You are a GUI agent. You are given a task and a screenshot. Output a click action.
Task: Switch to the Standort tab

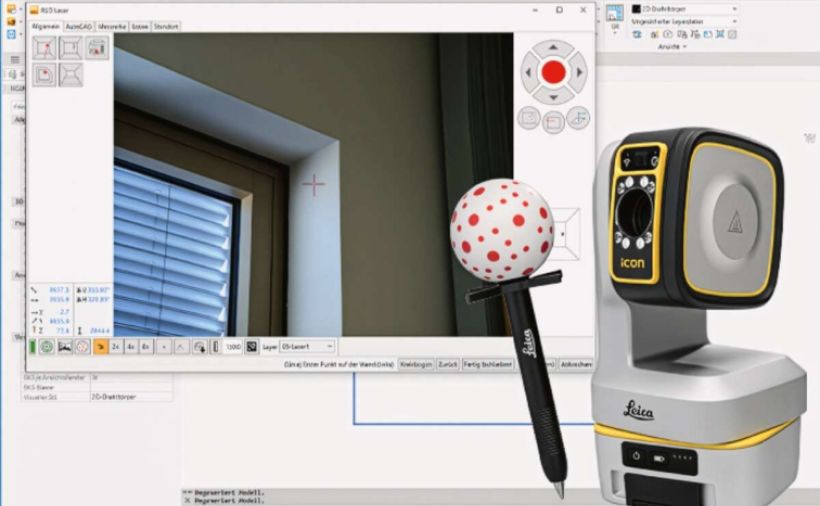(167, 26)
